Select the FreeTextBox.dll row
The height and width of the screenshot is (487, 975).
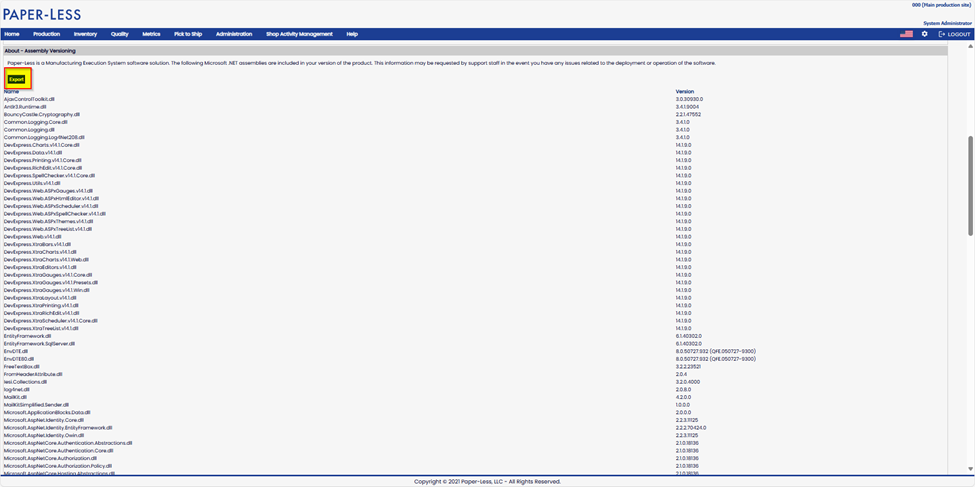coord(22,366)
